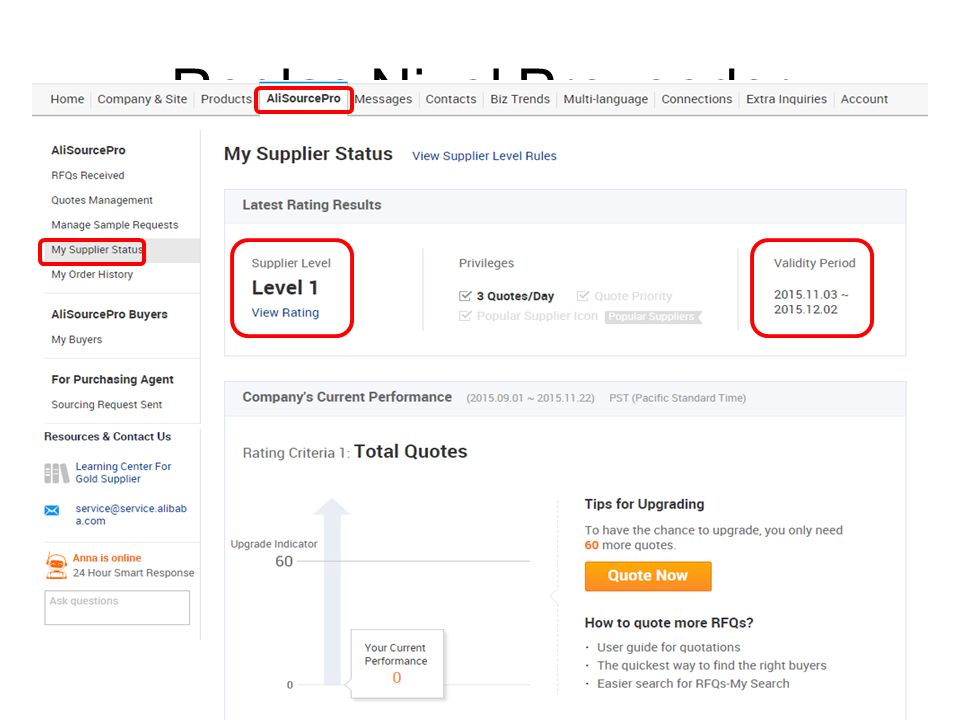Click the 60 more quotes figure

(591, 546)
